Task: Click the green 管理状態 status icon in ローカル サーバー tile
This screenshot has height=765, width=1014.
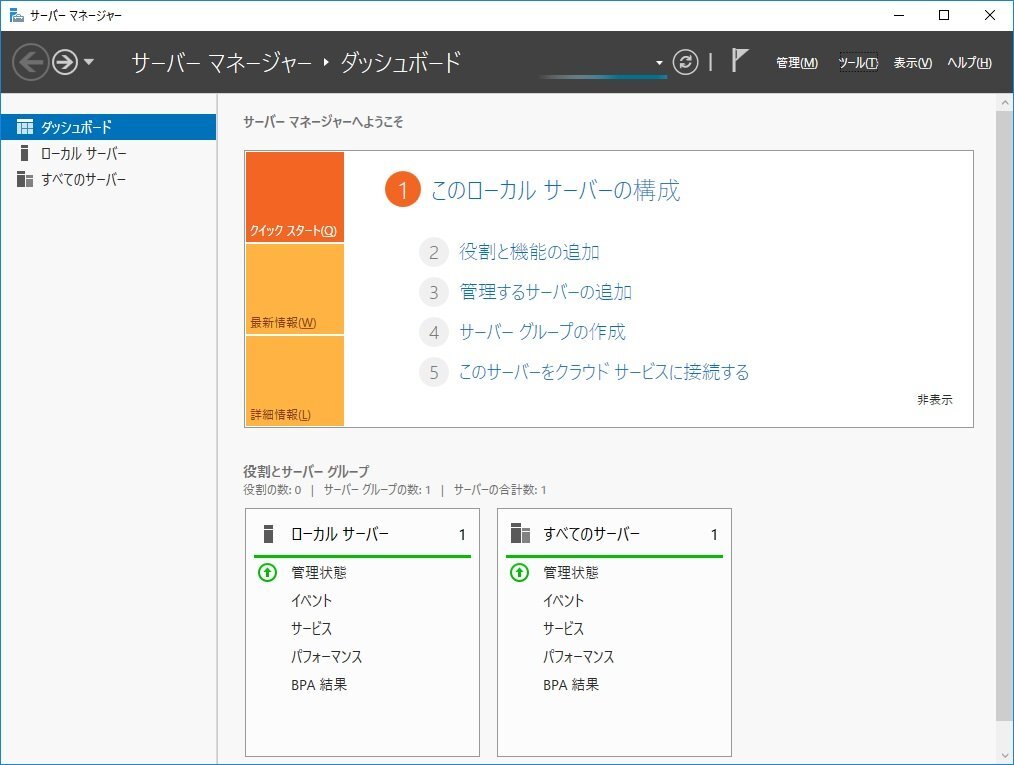Action: (267, 573)
